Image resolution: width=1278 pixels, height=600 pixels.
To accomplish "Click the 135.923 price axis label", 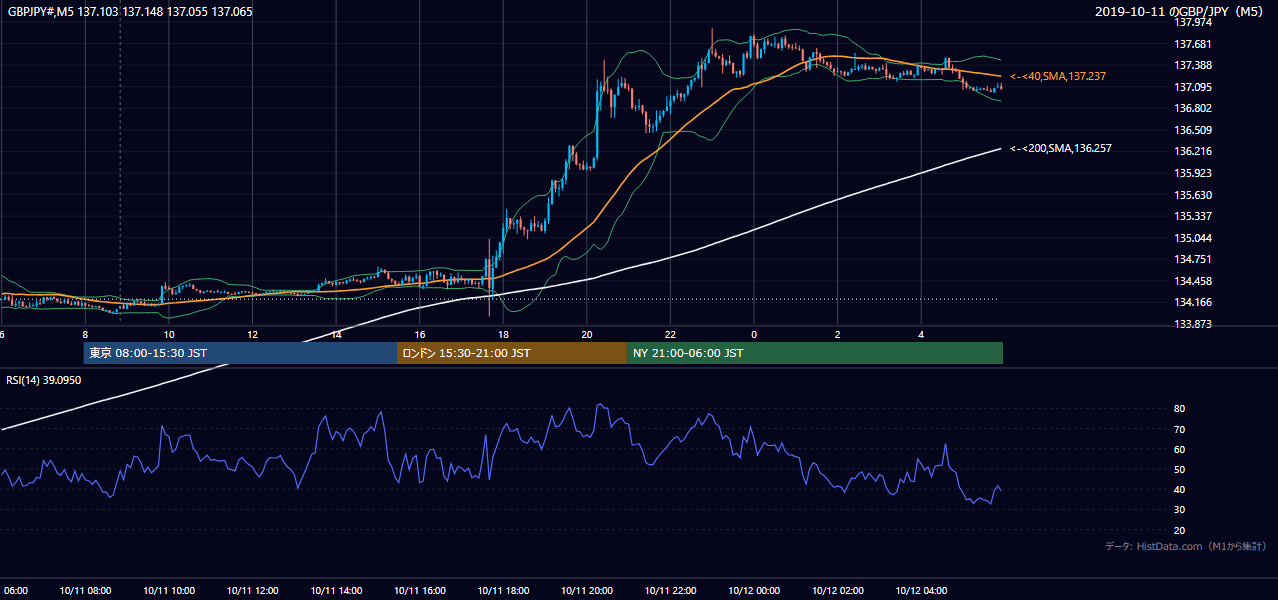I will point(1193,173).
